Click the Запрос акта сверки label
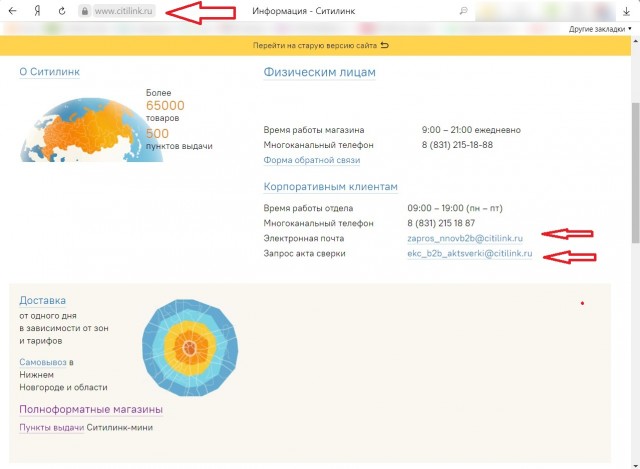640x469 pixels. point(304,253)
